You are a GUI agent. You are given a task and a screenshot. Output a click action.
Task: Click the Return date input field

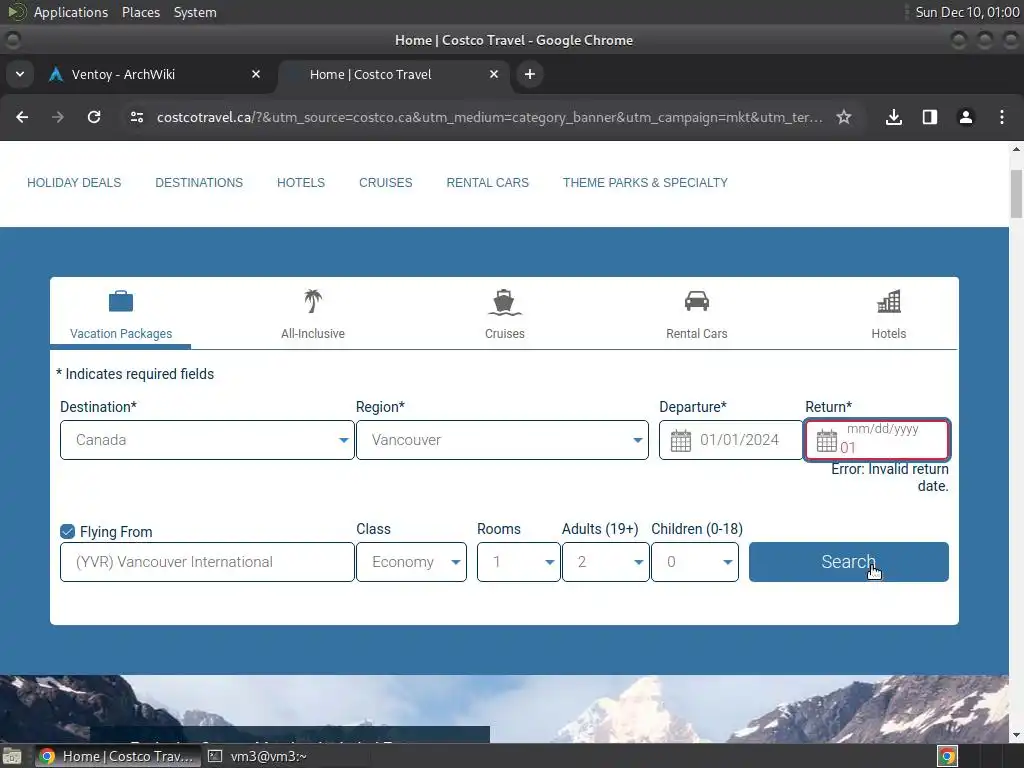[876, 440]
